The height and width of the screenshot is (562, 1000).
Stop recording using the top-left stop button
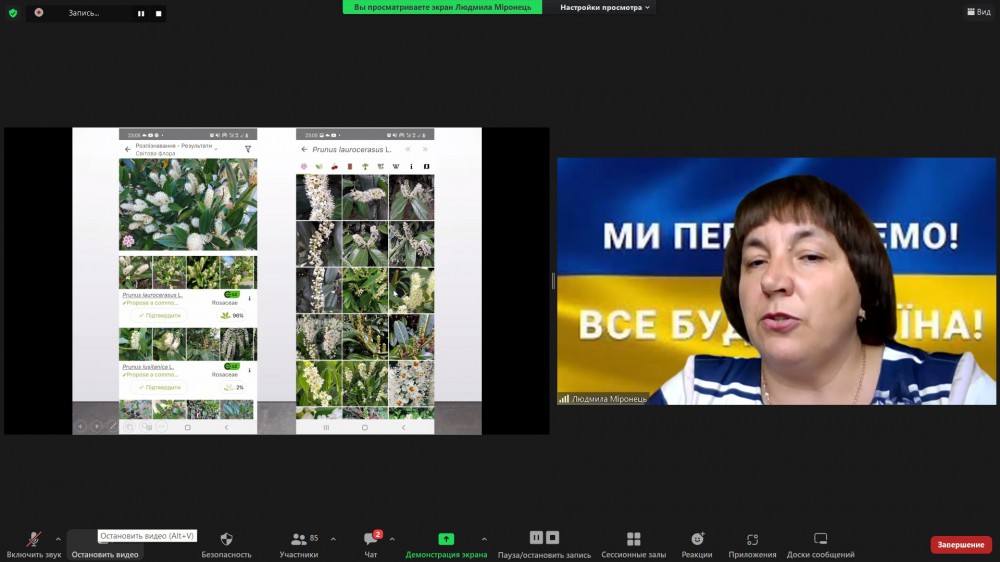(x=158, y=13)
